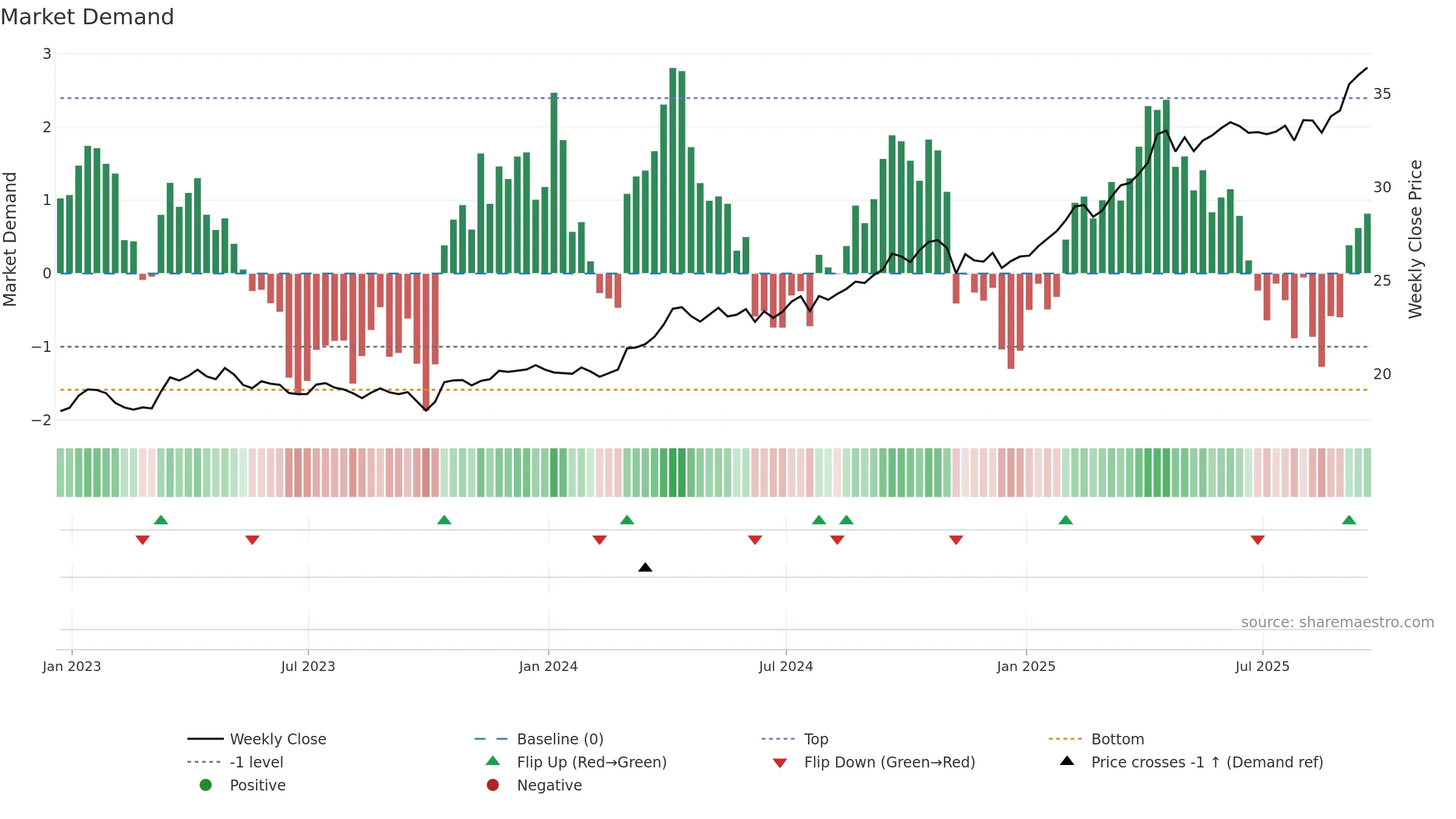1456x819 pixels.
Task: Click the Market Demand chart title
Action: coord(87,17)
